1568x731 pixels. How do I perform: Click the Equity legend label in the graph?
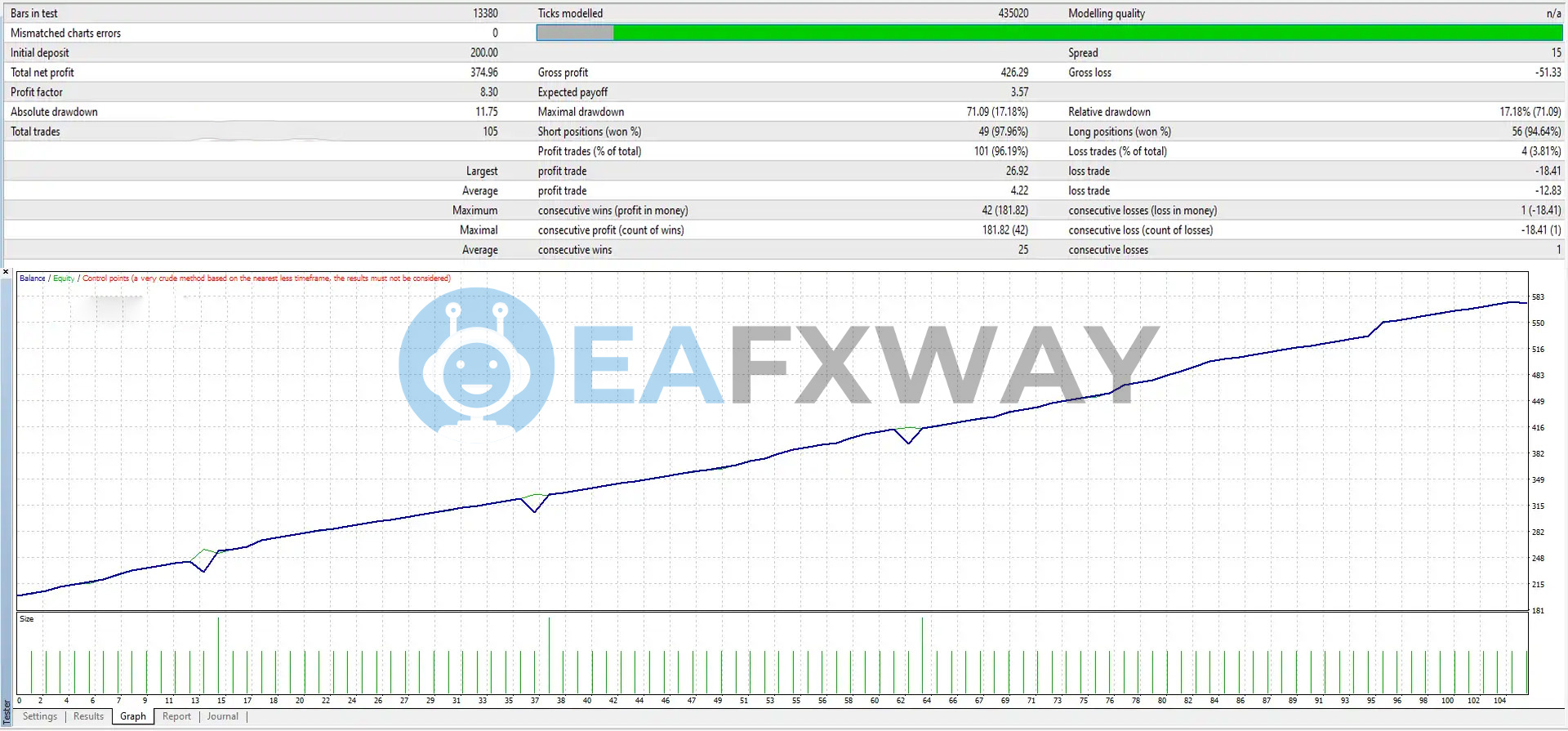64,279
